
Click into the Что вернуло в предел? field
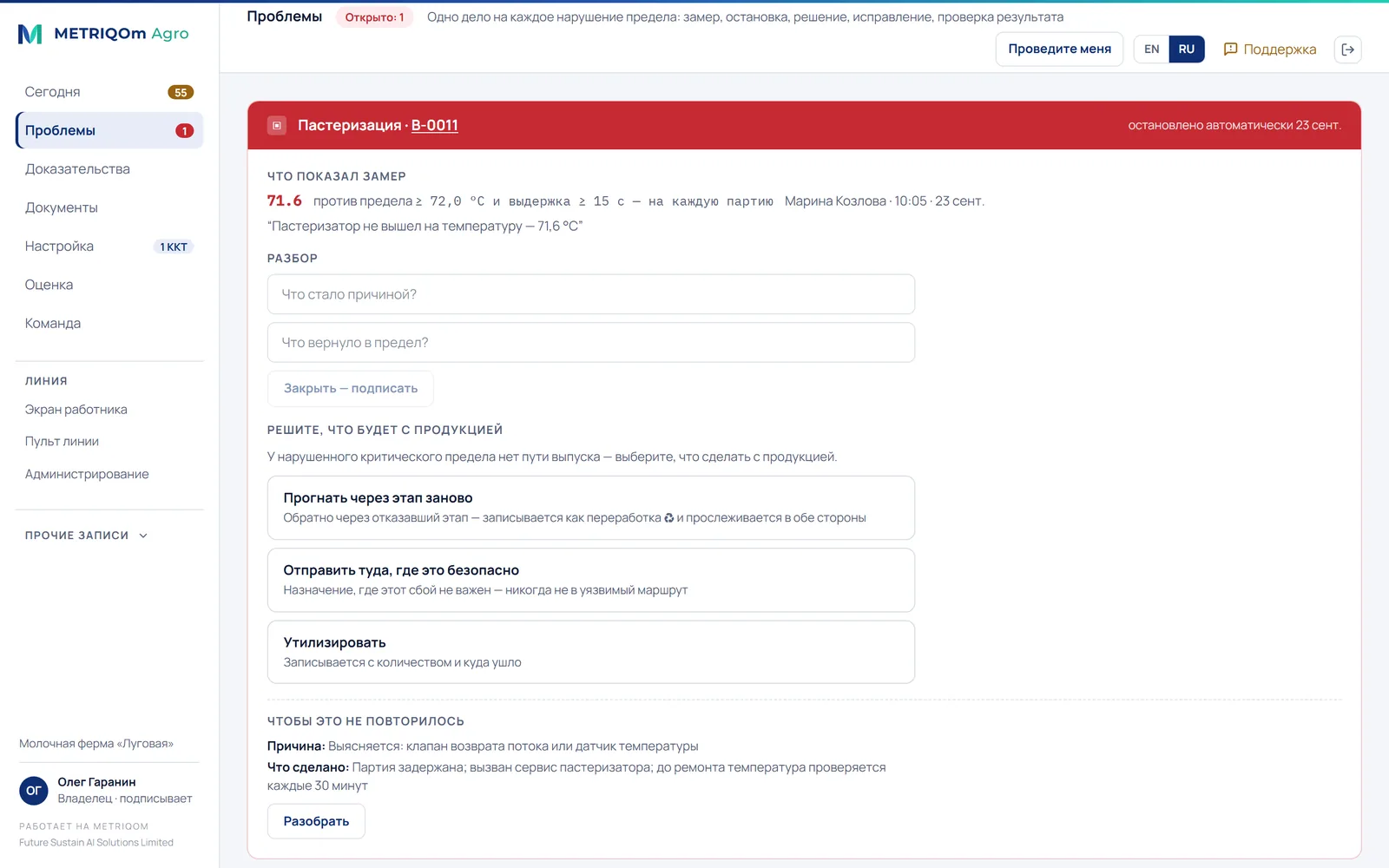591,343
